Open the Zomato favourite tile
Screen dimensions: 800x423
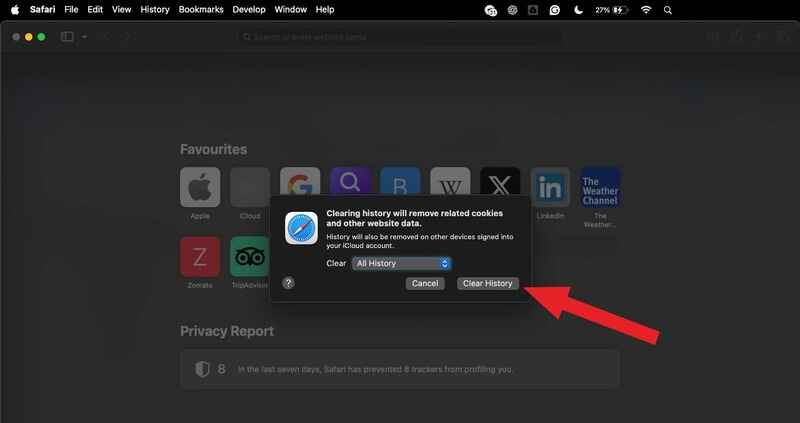point(200,257)
